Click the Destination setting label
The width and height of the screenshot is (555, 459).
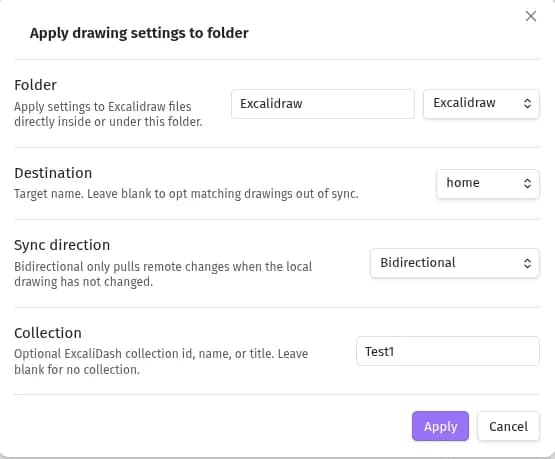point(53,173)
